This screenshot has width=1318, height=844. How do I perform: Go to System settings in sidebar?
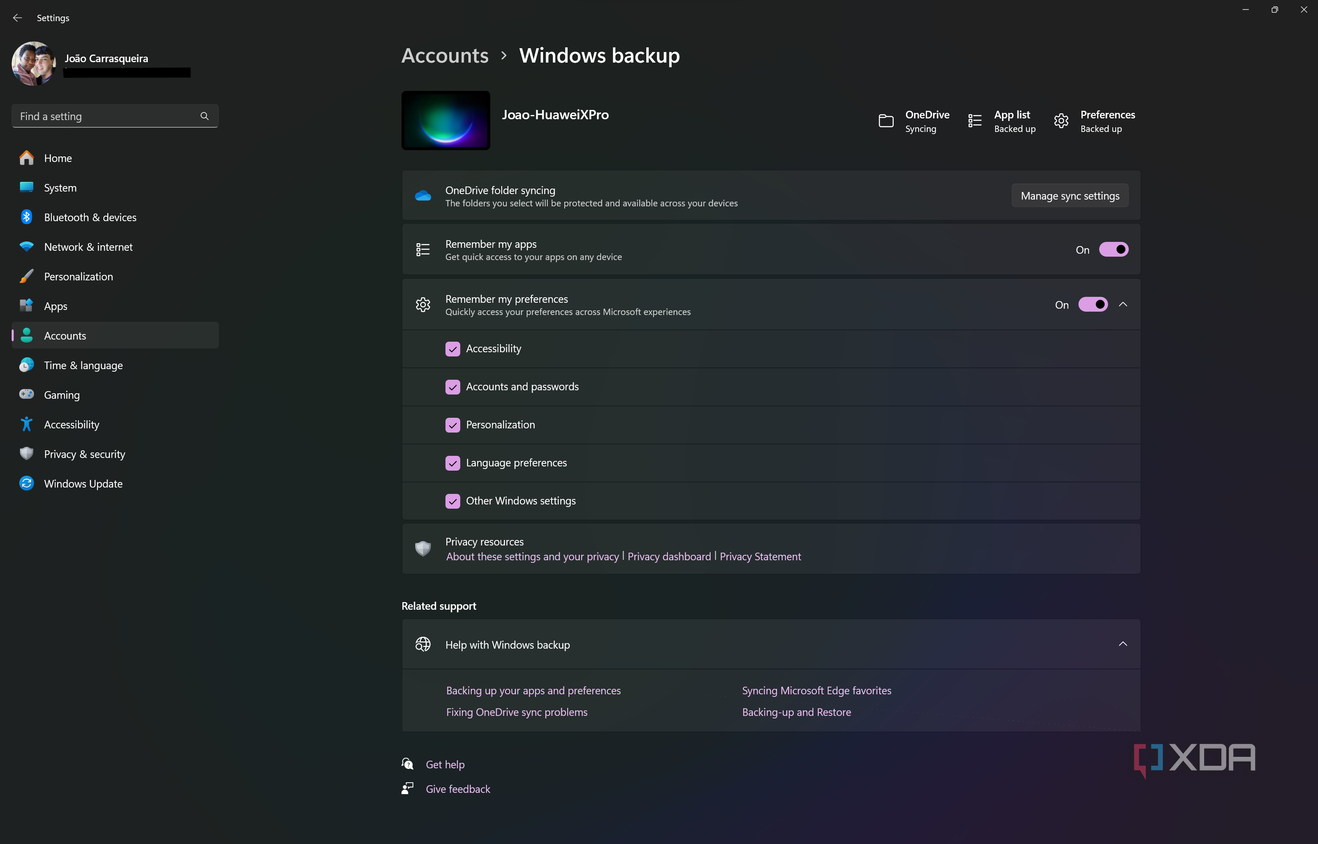point(115,188)
